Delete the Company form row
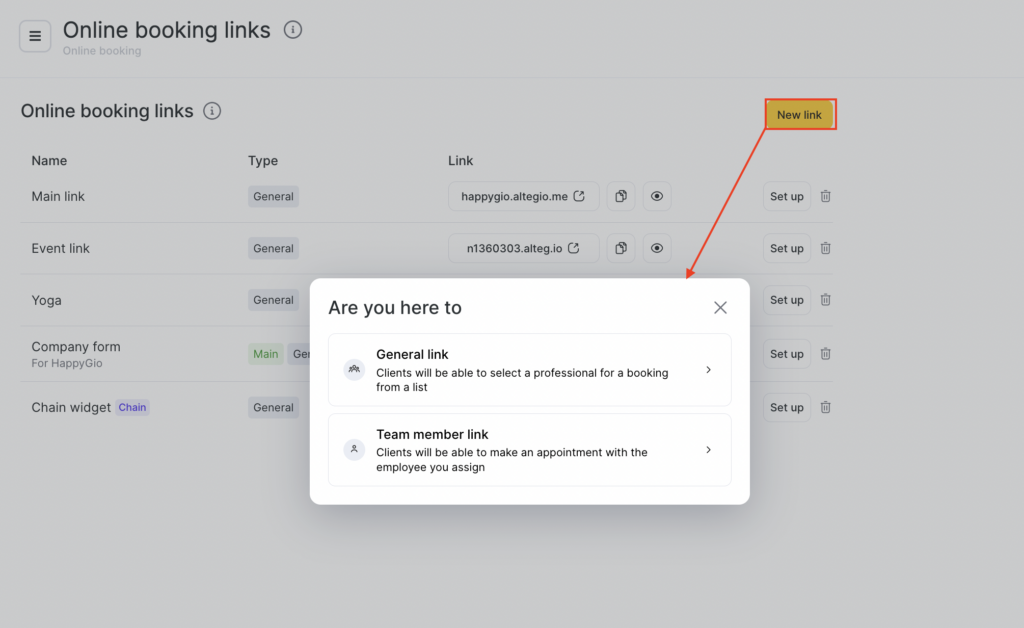 pyautogui.click(x=825, y=353)
